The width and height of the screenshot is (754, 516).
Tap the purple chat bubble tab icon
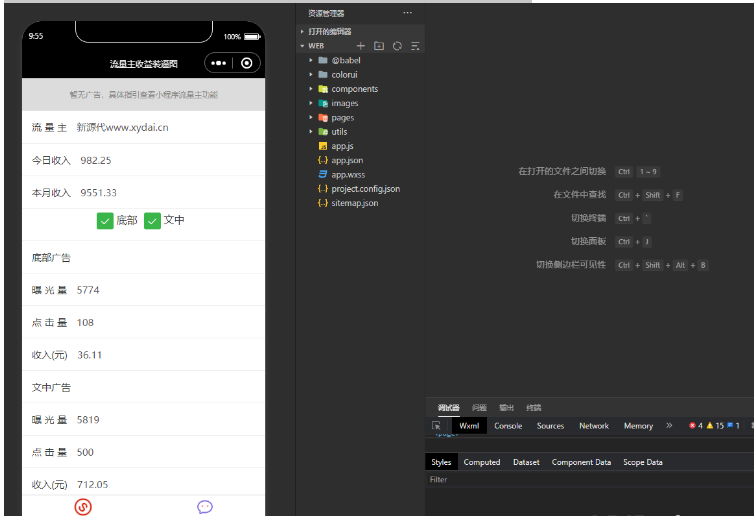(x=205, y=506)
